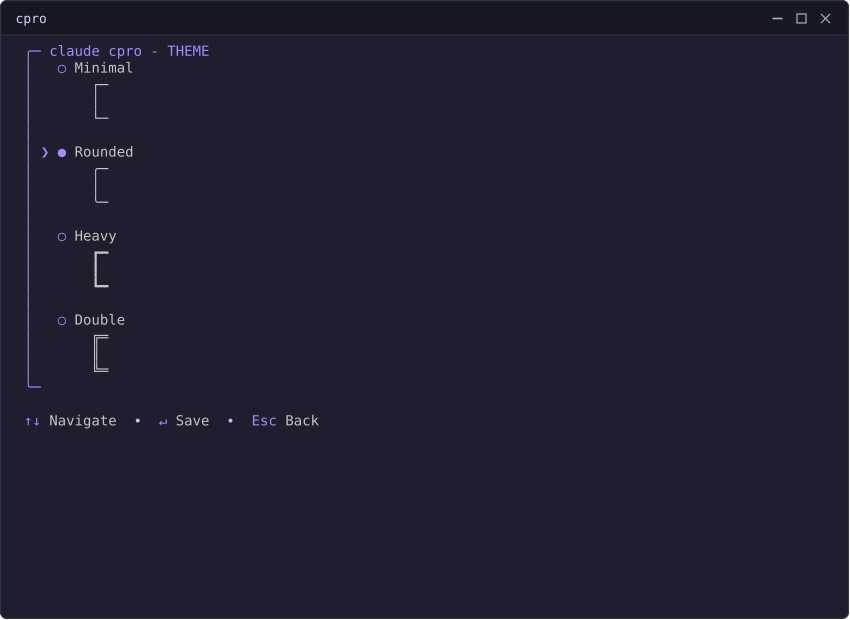Click the cpro window title
The image size is (850, 620).
pyautogui.click(x=31, y=19)
